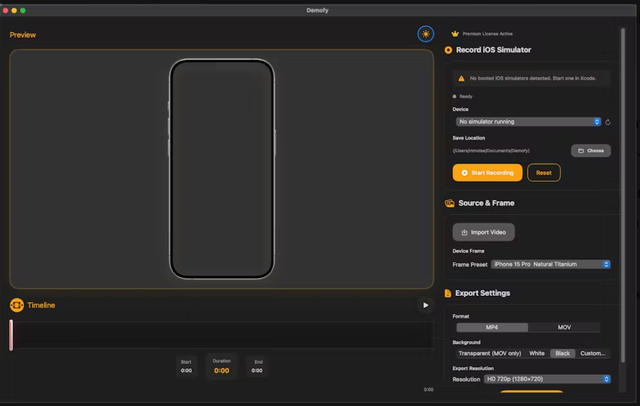This screenshot has height=406, width=640.
Task: Pick the Custom... background color option
Action: [592, 353]
